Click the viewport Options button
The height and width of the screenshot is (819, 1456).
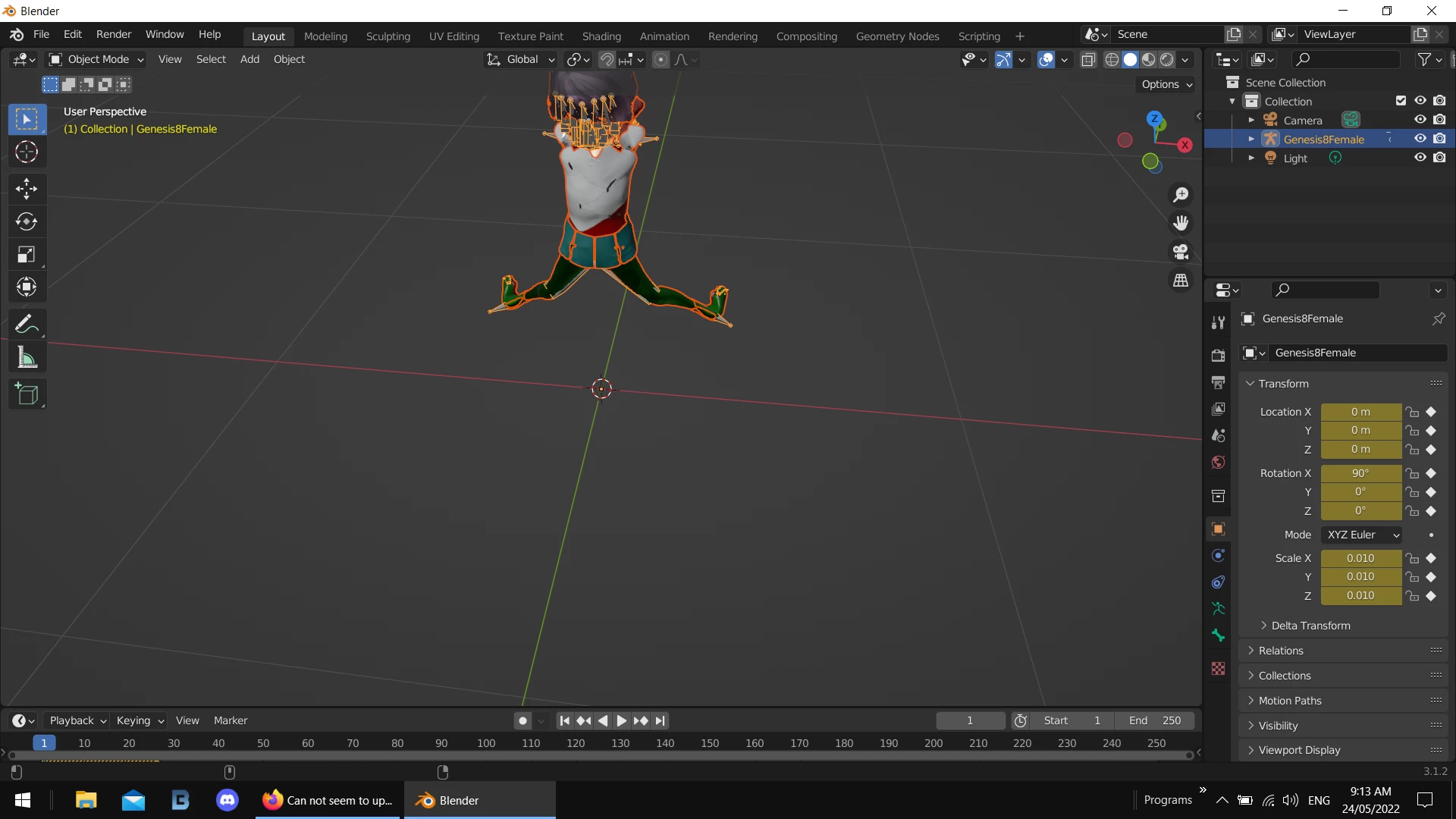(x=1166, y=84)
